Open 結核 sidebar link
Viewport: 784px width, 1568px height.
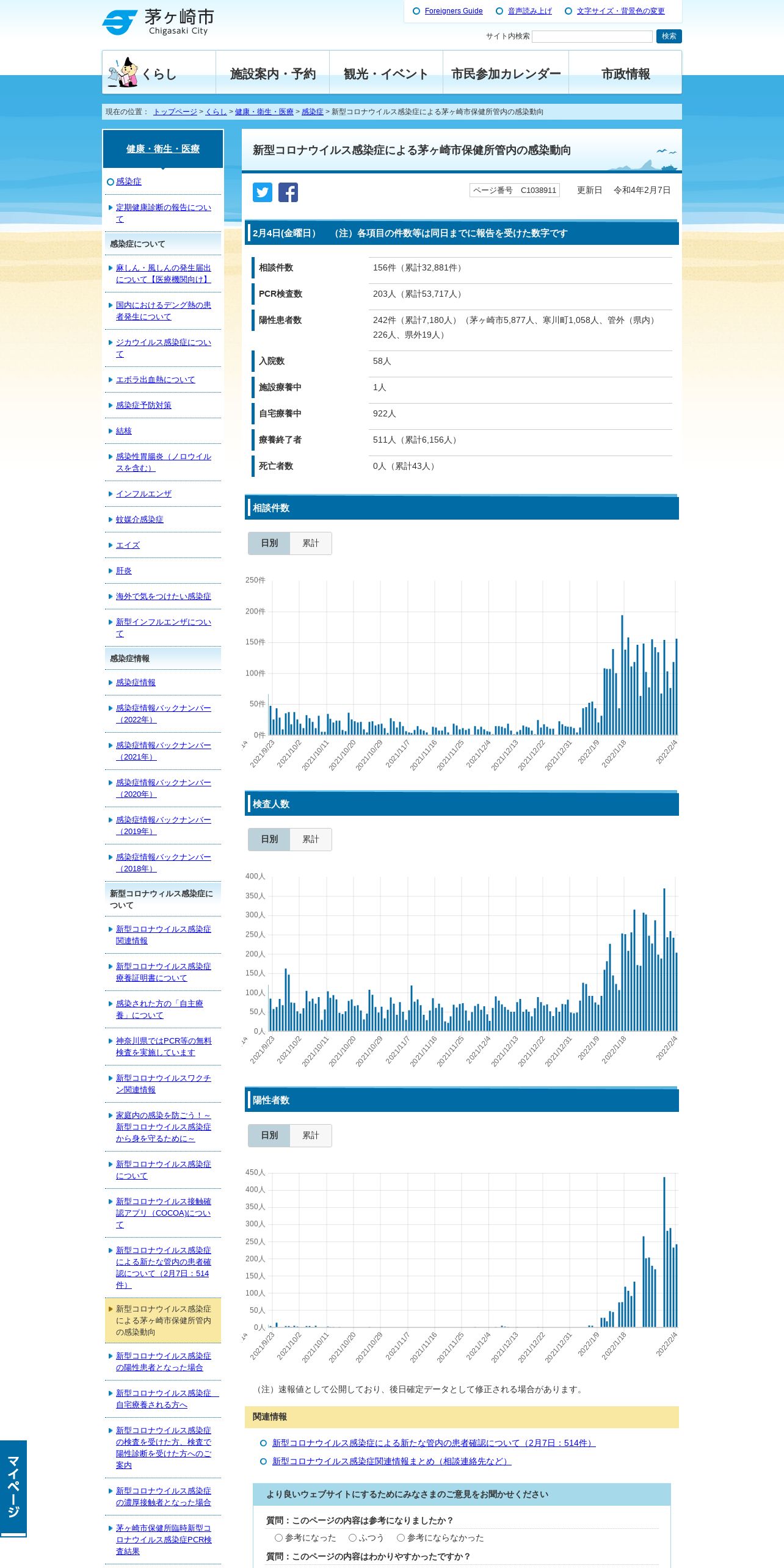(x=123, y=430)
